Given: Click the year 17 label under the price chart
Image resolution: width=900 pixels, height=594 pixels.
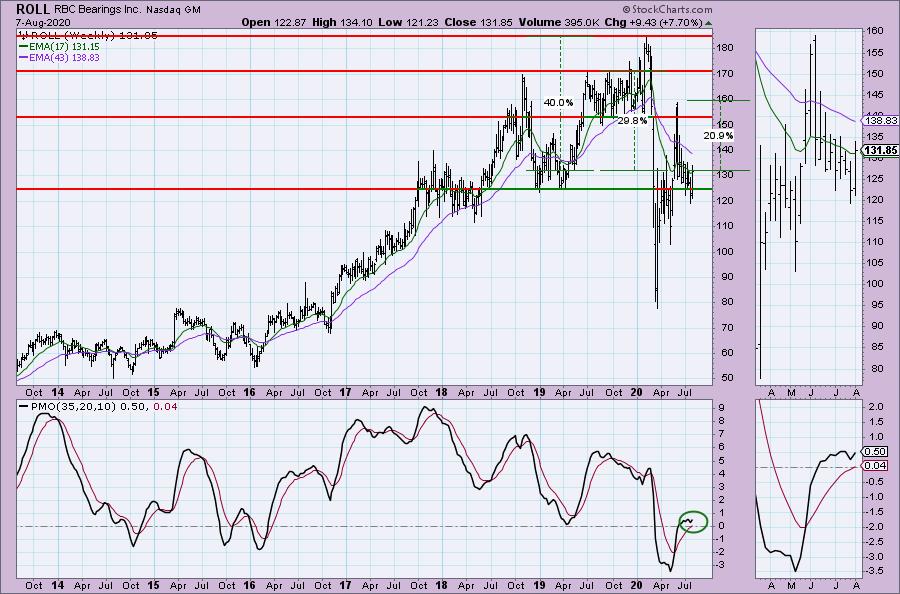Looking at the screenshot, I should pos(345,393).
